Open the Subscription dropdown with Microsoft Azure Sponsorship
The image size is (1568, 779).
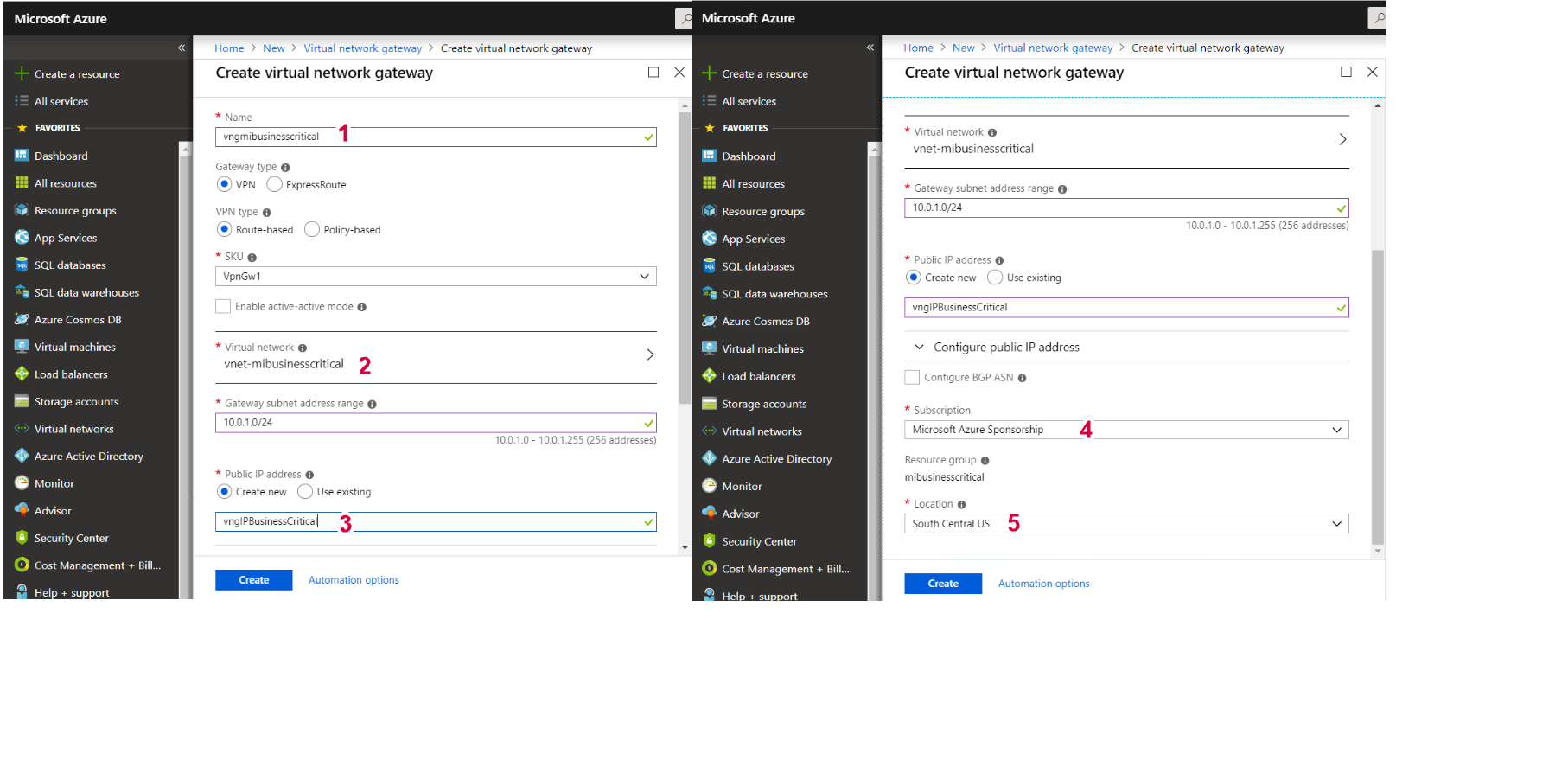point(1125,430)
